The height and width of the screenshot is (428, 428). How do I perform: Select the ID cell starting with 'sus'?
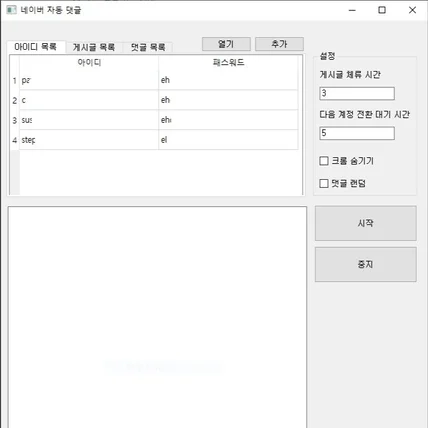click(89, 120)
